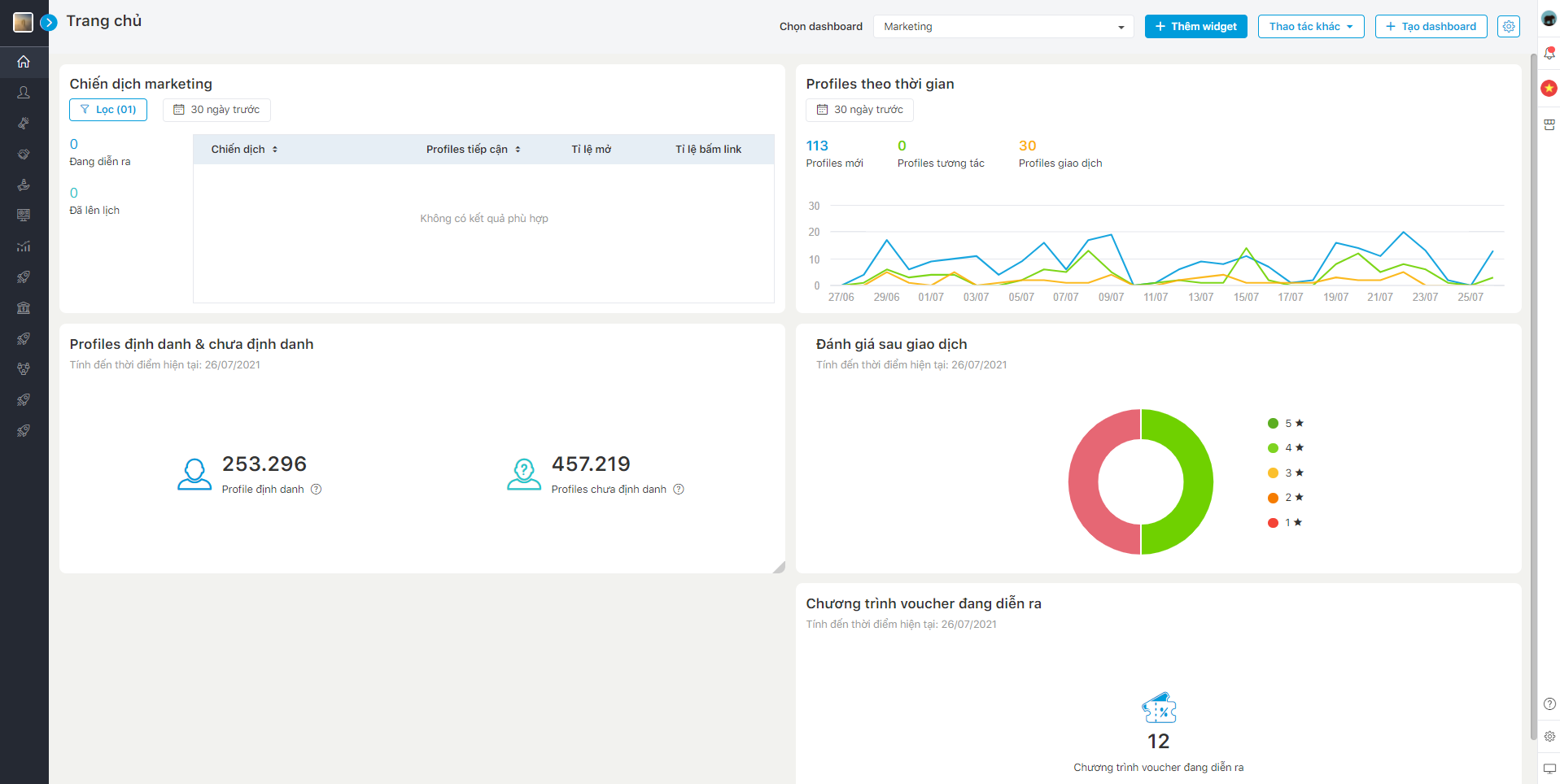Click help icon next to Profile định danh
This screenshot has width=1560, height=784.
tap(317, 490)
